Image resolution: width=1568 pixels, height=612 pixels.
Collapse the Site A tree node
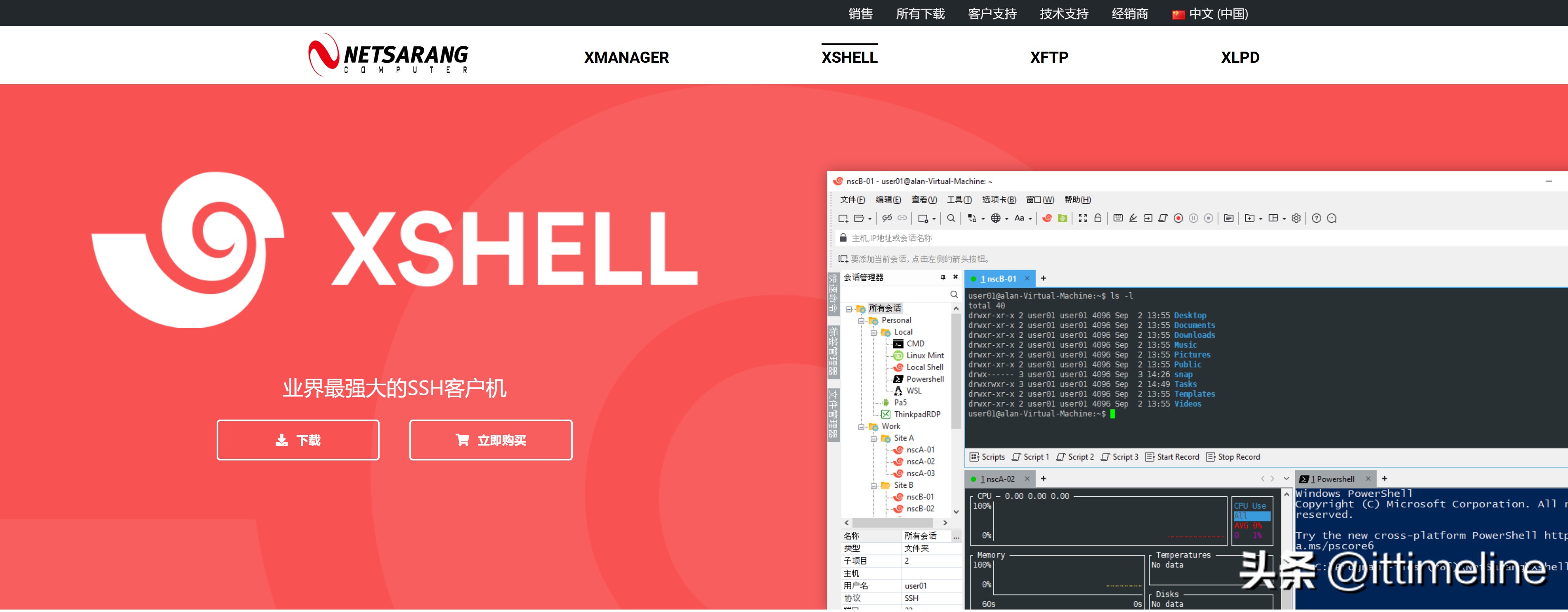874,439
